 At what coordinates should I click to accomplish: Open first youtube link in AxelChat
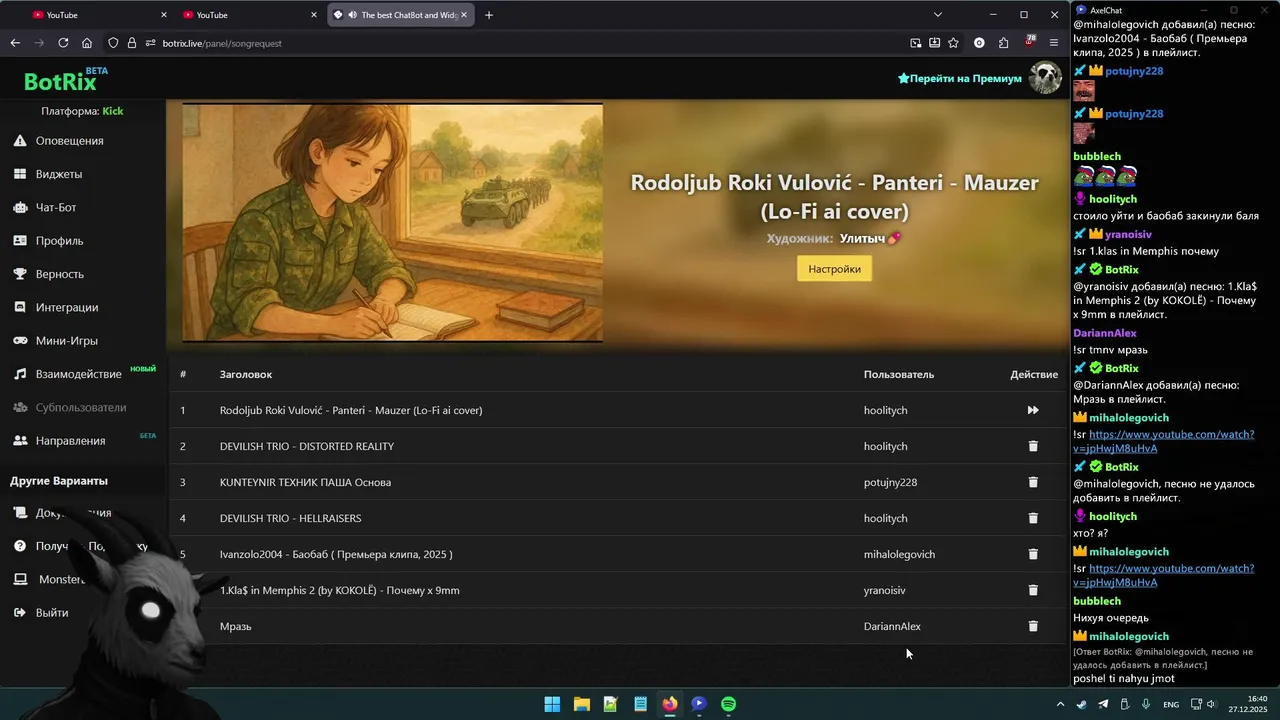pyautogui.click(x=1165, y=441)
